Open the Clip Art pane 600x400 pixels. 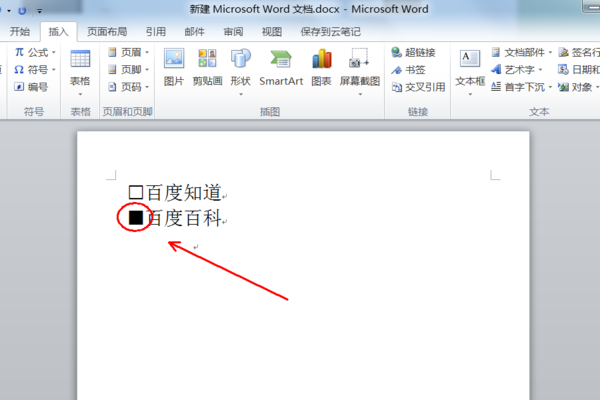click(207, 67)
